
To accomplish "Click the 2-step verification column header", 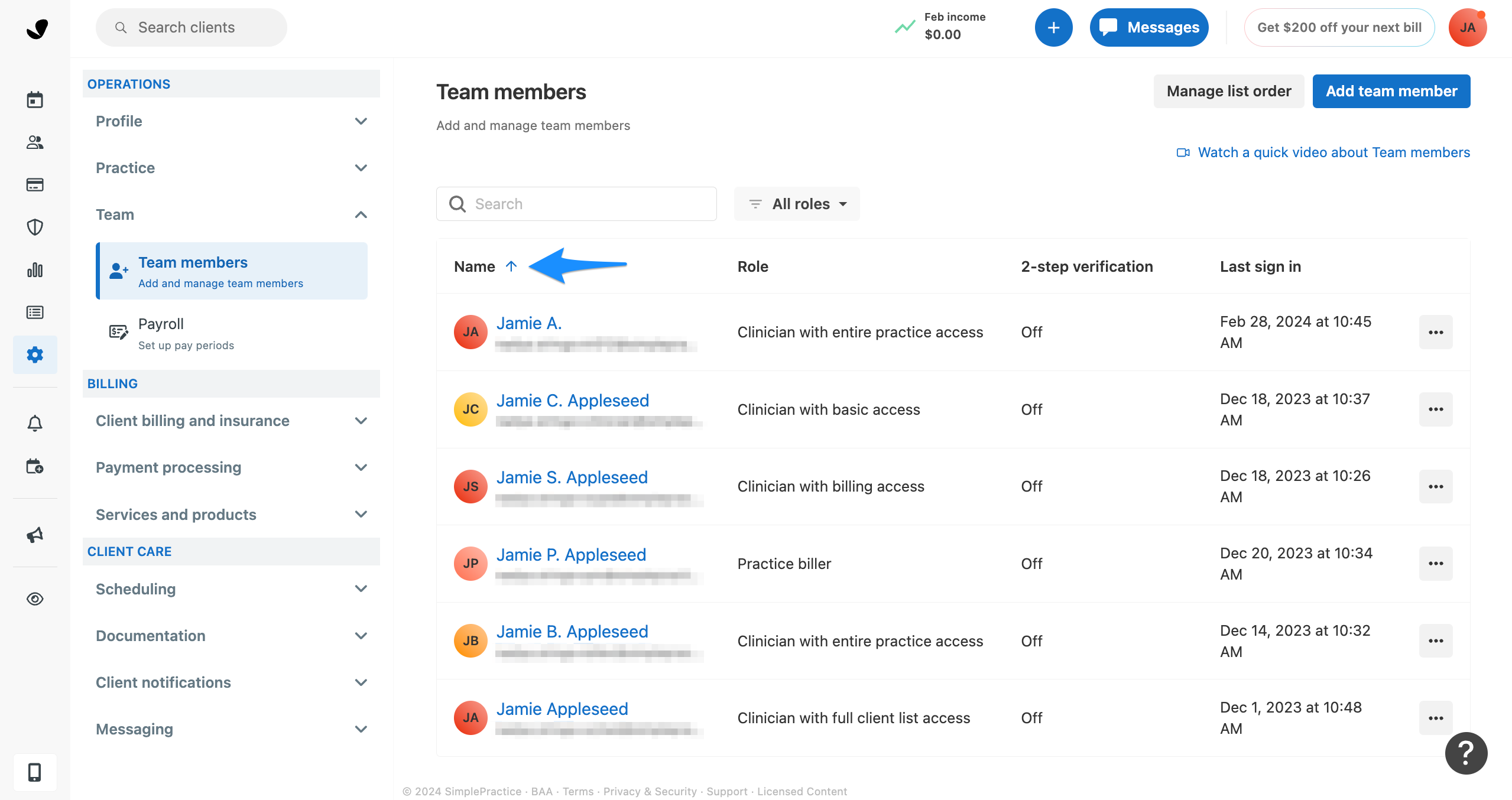I will coord(1087,266).
